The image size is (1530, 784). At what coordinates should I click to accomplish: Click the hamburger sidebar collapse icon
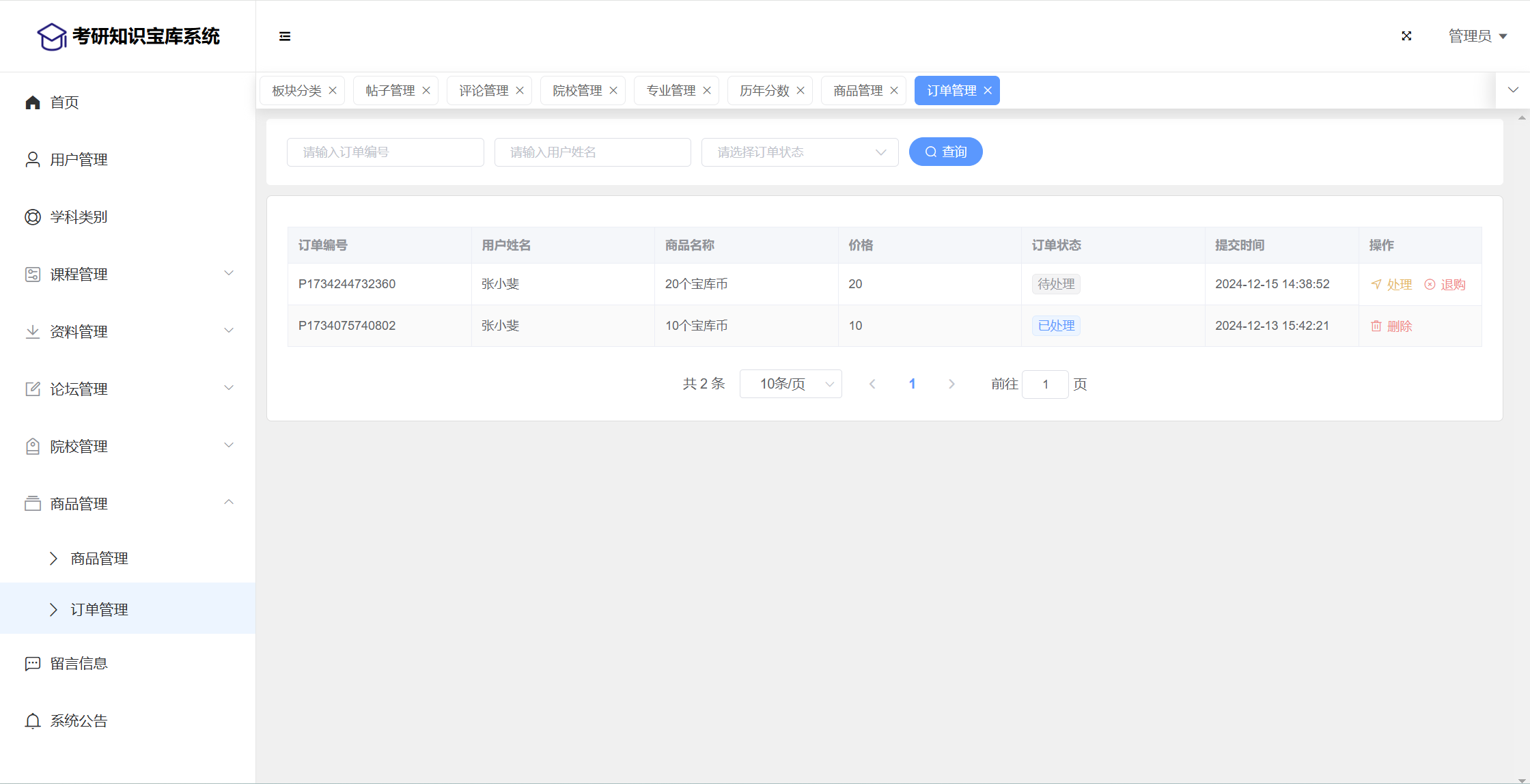click(x=285, y=36)
